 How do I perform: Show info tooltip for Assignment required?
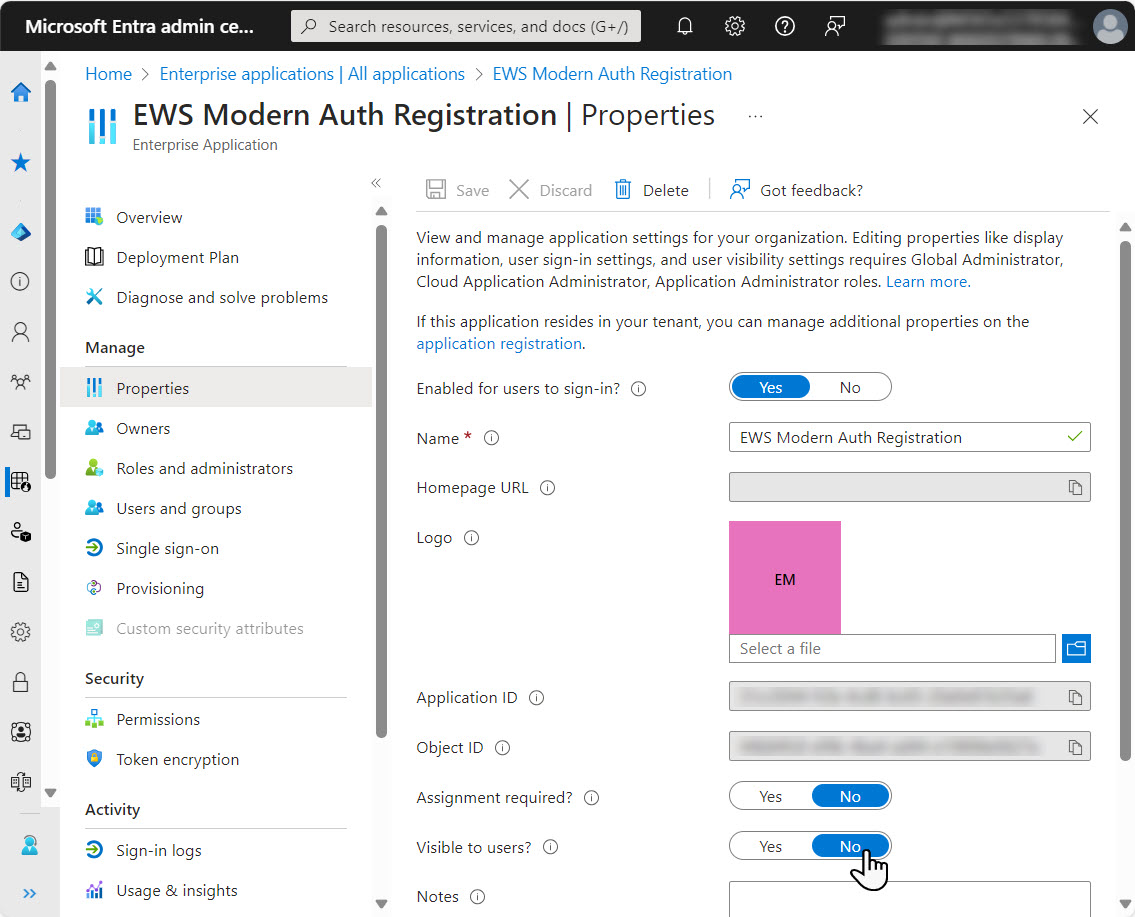tap(591, 798)
